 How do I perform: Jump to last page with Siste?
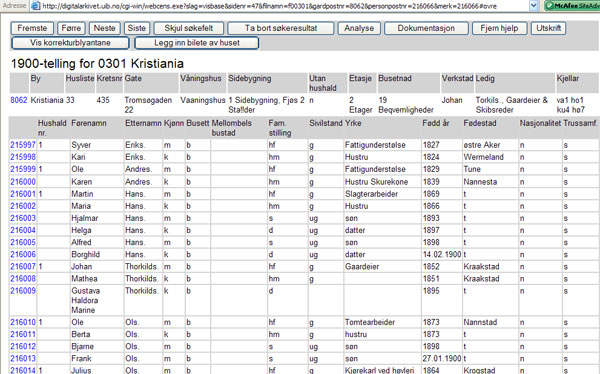(137, 28)
